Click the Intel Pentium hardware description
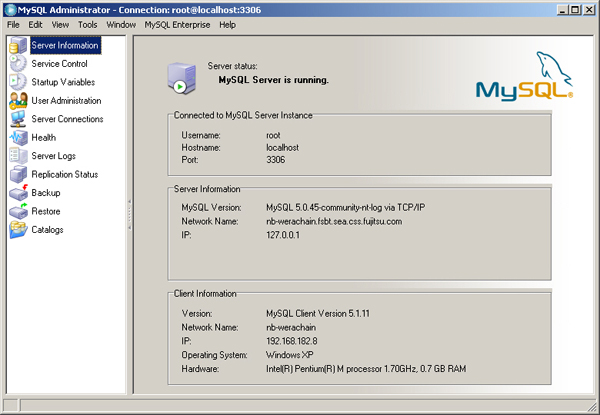Screen dimensions: 600x415 coord(366,369)
